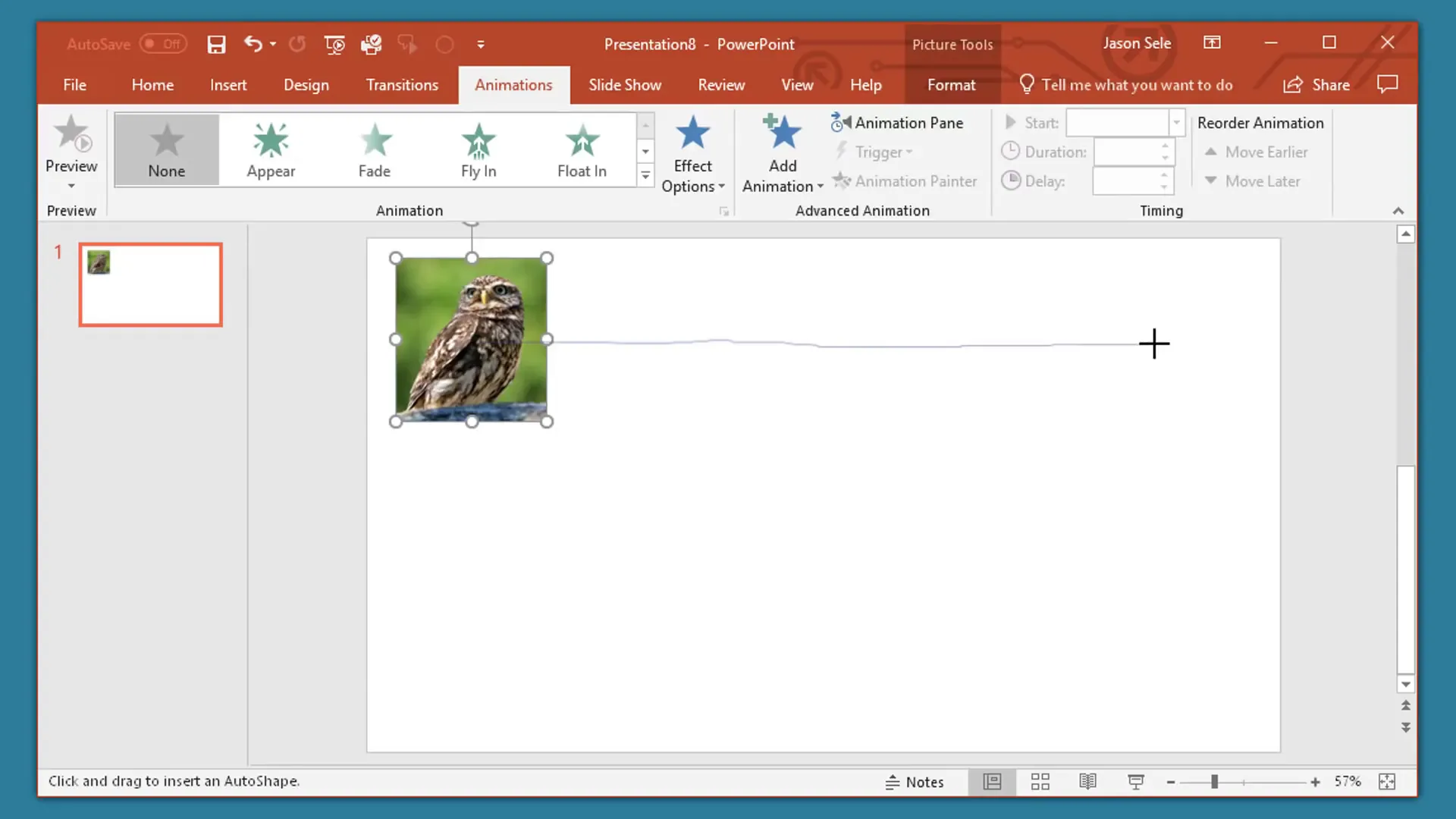Click the Tell me what you want to do box
The width and height of the screenshot is (1456, 819).
(1126, 85)
